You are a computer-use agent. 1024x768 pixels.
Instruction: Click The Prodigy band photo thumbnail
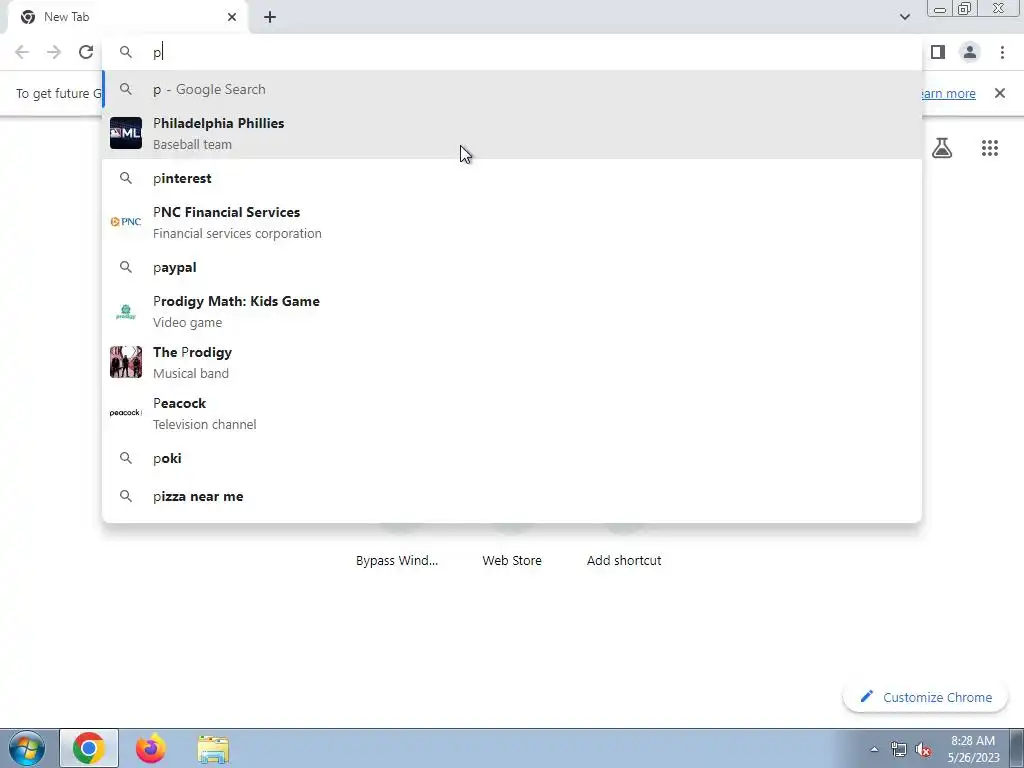126,362
